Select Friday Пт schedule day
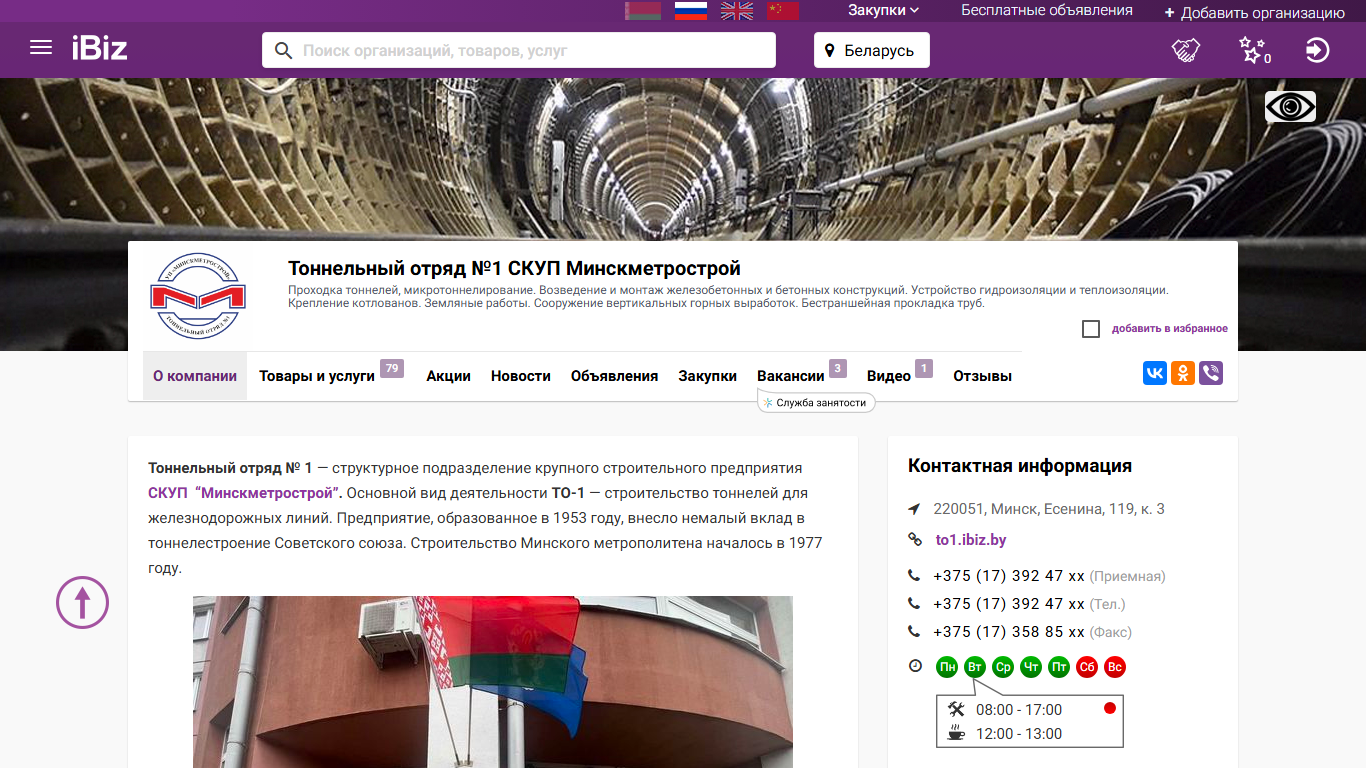Screen dimensions: 1366x768 (1059, 667)
